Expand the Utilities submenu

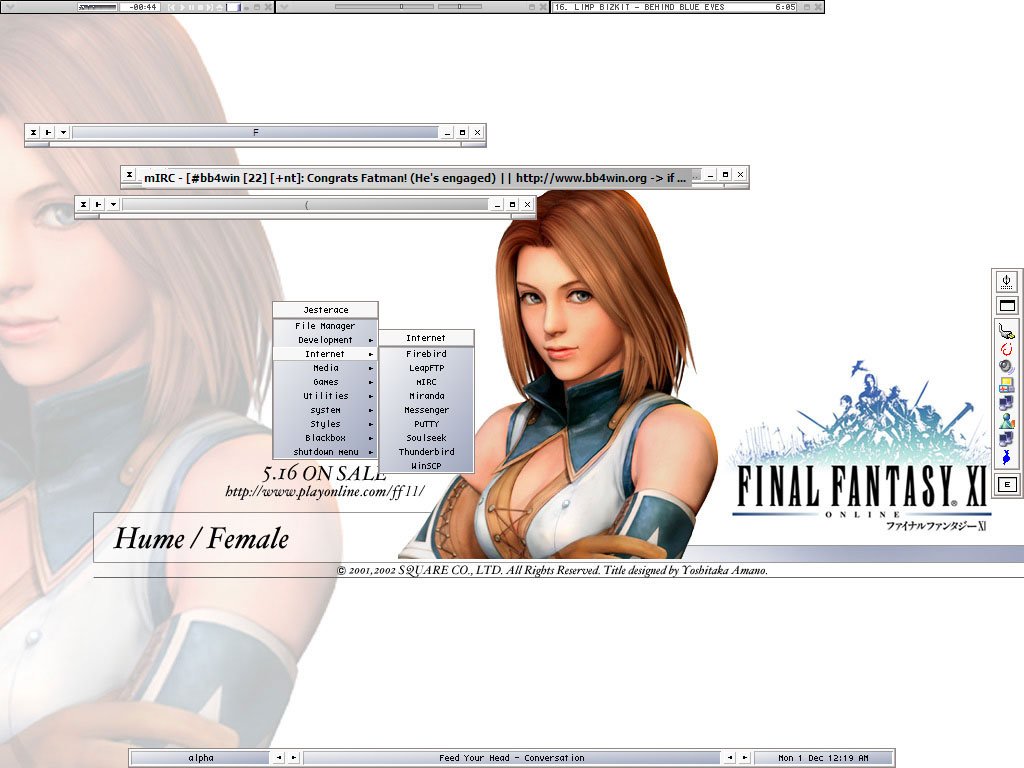click(325, 396)
